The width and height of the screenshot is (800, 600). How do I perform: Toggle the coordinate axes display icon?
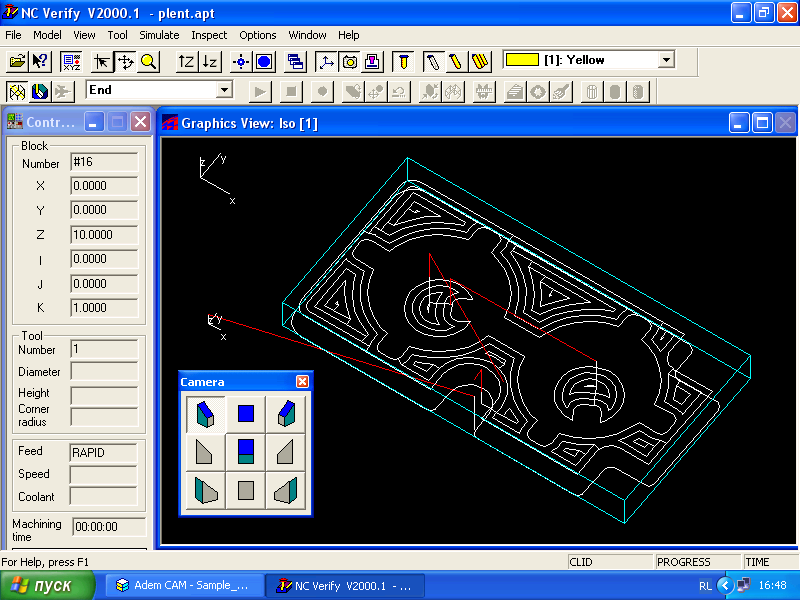[326, 62]
